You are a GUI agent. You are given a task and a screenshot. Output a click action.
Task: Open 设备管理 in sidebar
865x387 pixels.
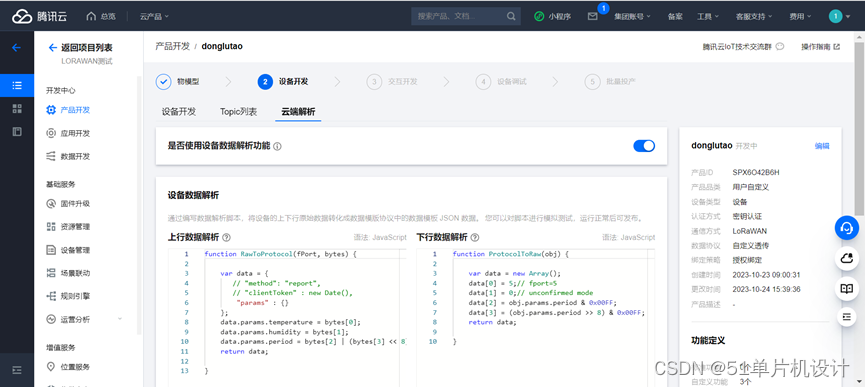tap(75, 250)
